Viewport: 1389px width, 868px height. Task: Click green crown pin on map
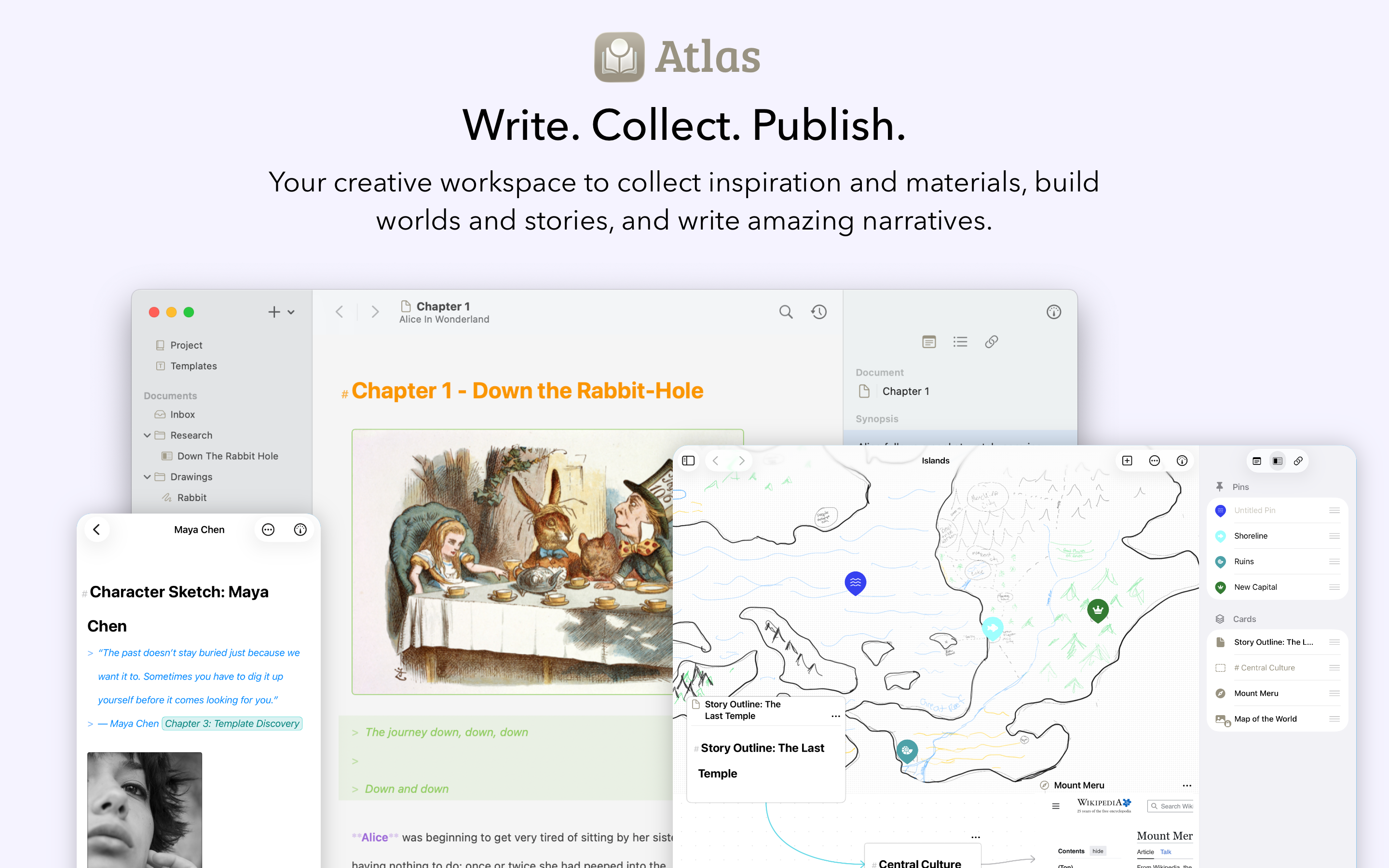1098,610
